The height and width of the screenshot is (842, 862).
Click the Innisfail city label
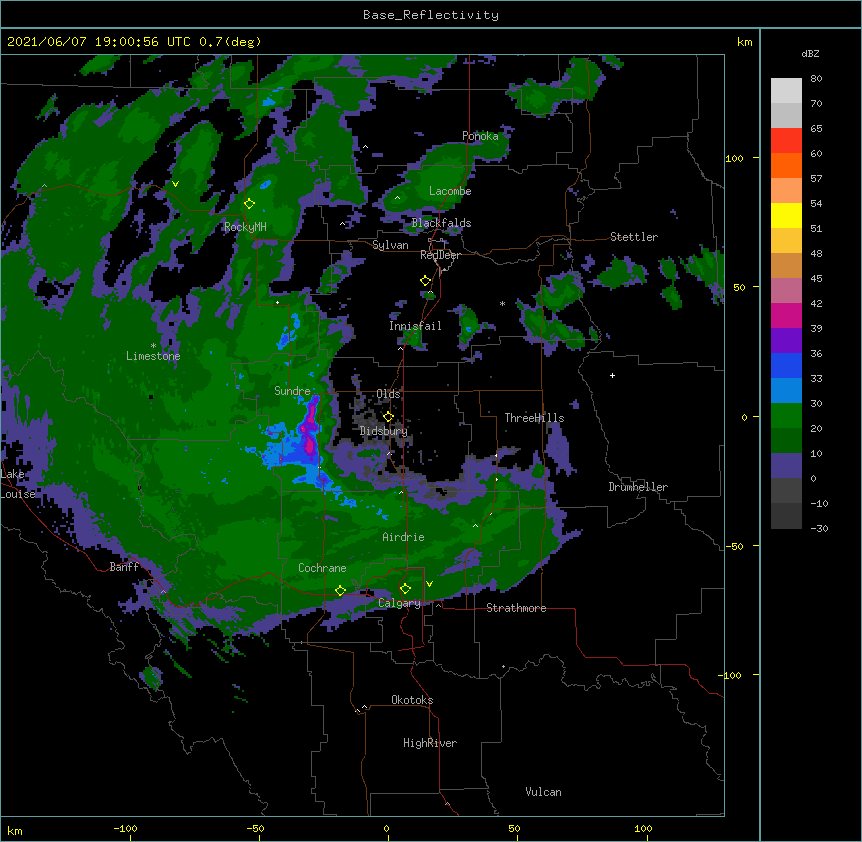[415, 326]
